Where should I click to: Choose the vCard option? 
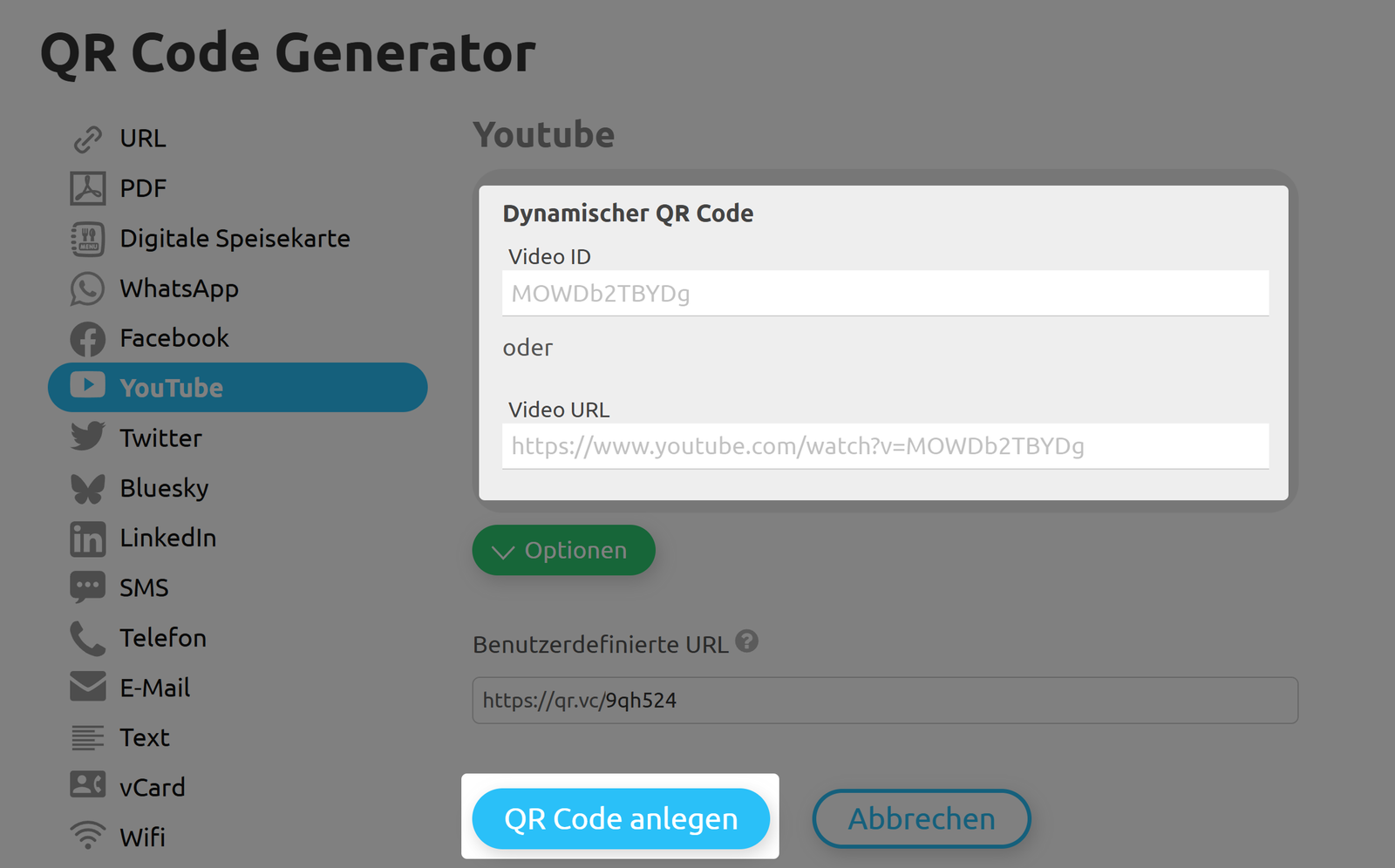coord(152,788)
